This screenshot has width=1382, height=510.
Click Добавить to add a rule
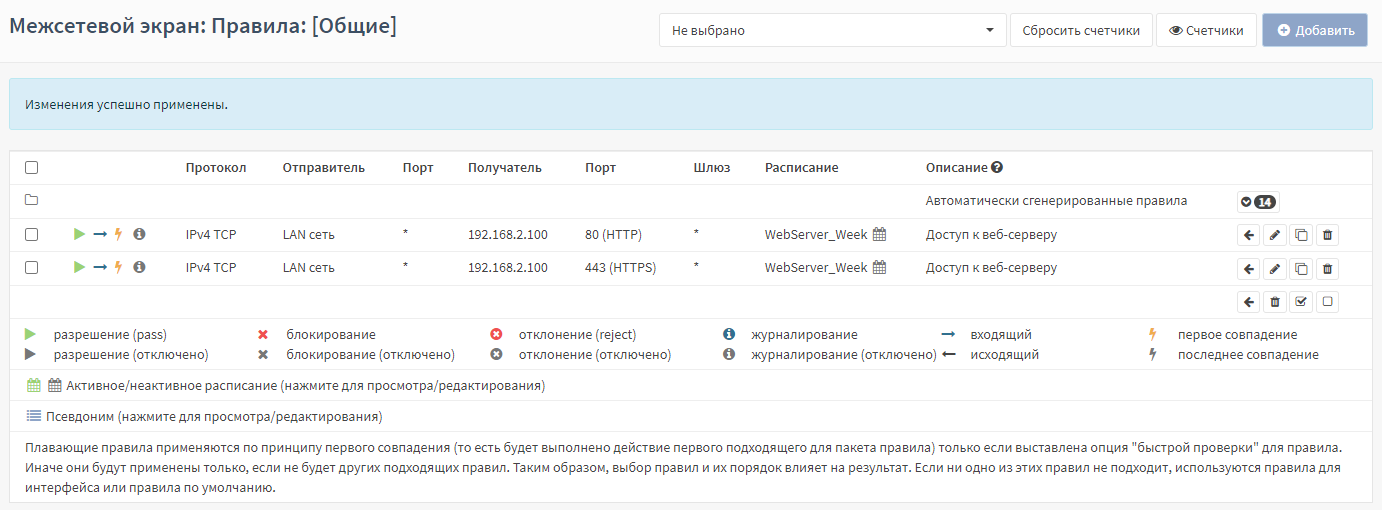coord(1314,30)
